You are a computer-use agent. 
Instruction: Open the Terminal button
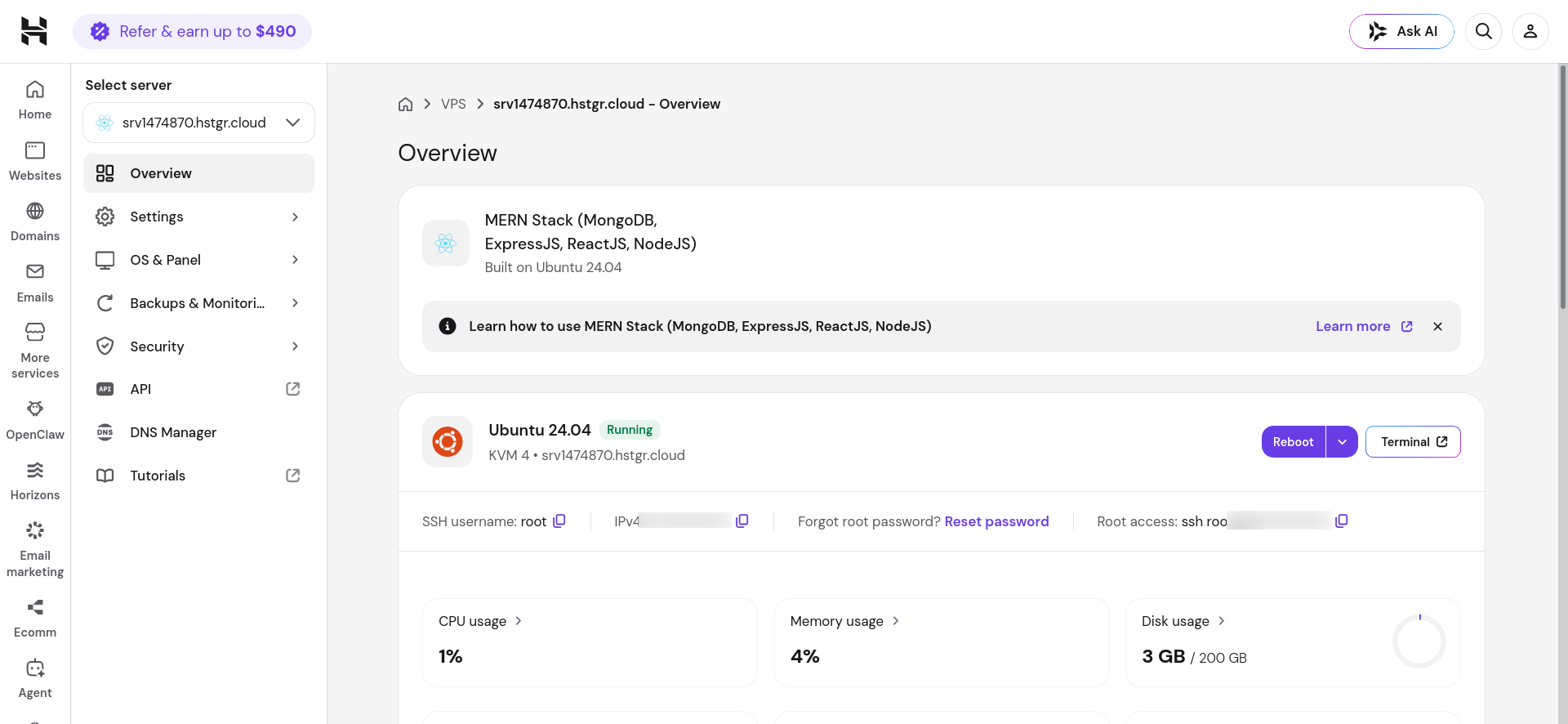pos(1413,442)
